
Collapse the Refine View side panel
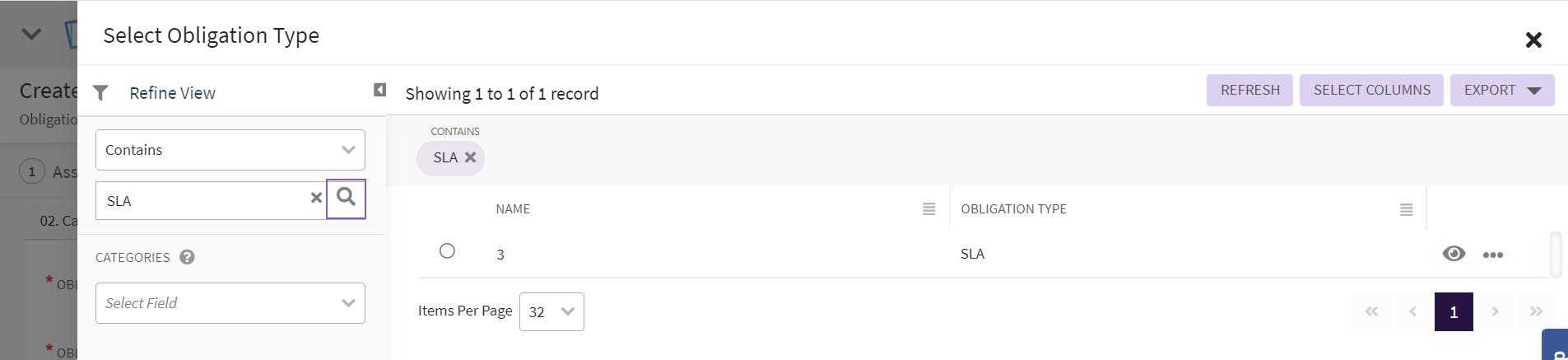(379, 90)
